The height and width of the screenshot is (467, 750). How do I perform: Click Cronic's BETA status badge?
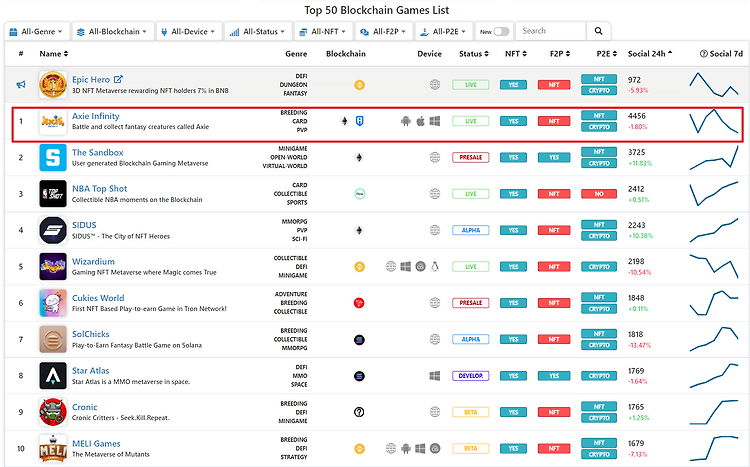(x=471, y=412)
